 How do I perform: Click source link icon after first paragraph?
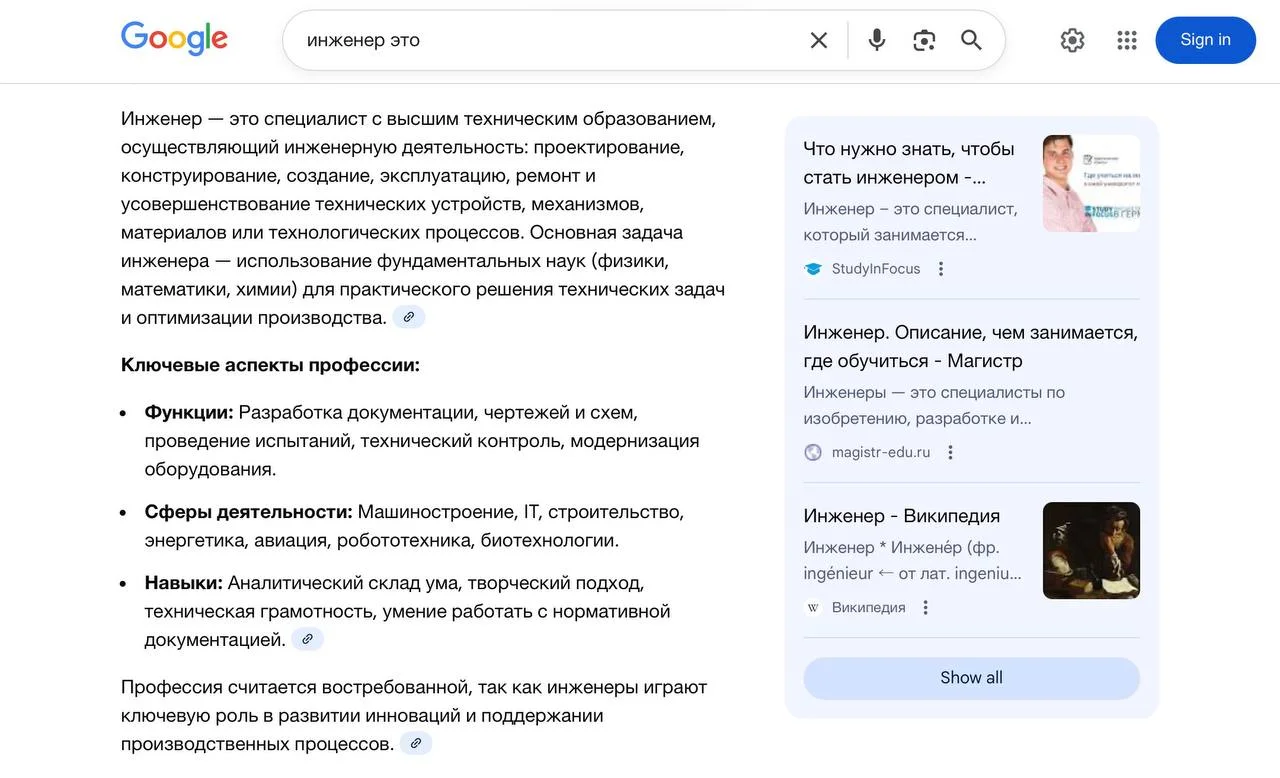[409, 317]
